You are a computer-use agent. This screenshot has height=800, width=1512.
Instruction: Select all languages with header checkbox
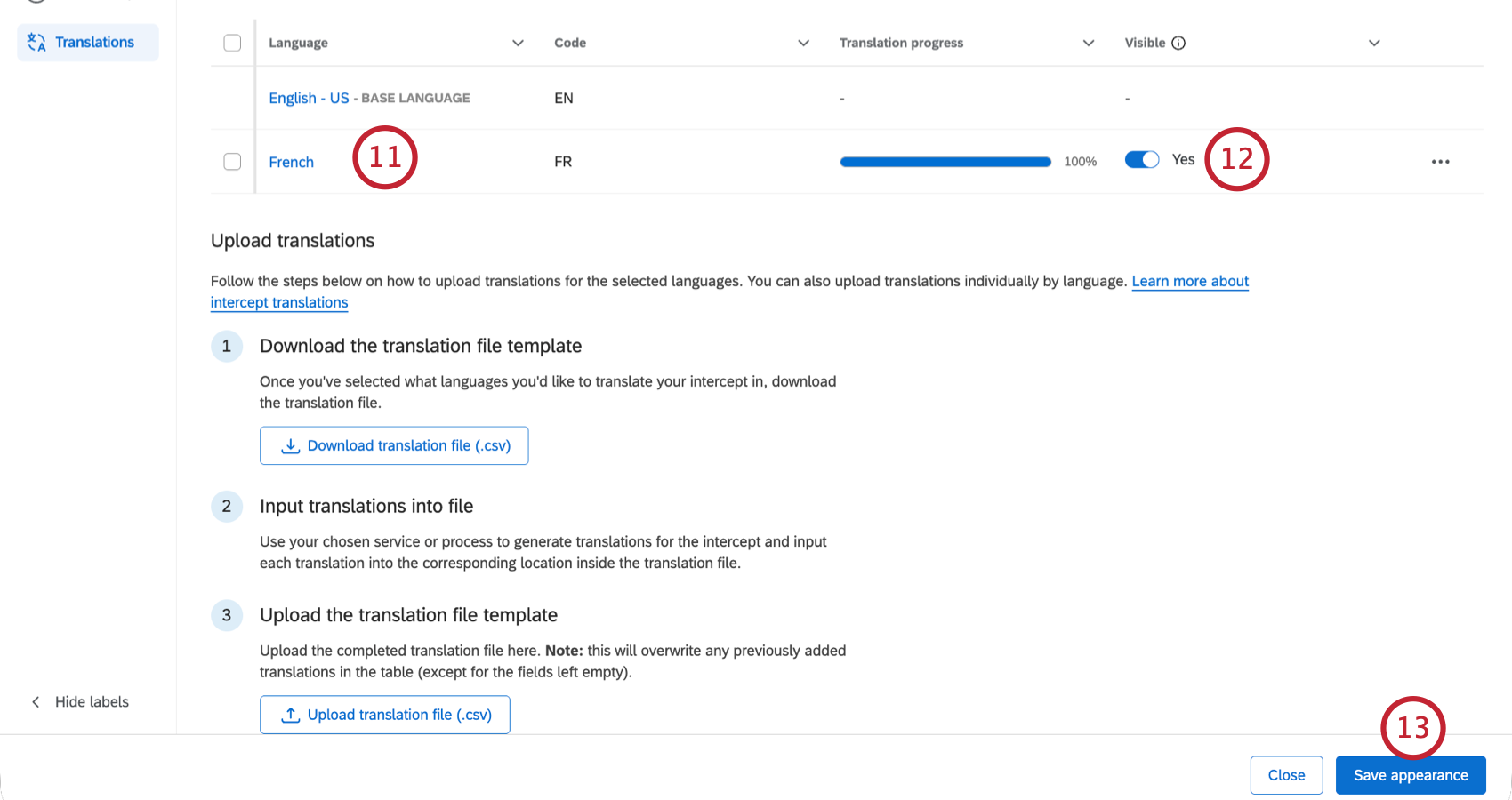[x=232, y=43]
